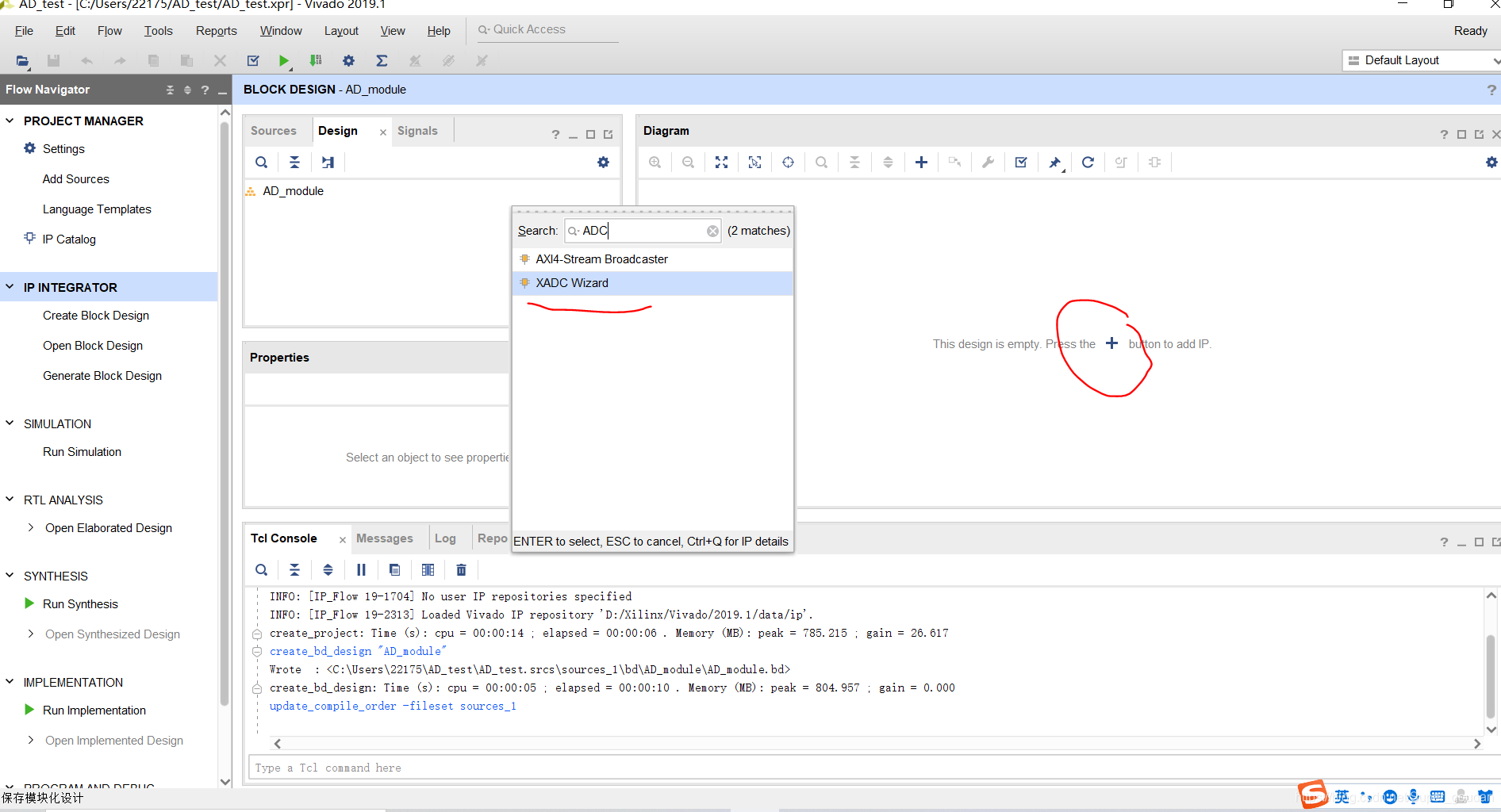The image size is (1501, 812).
Task: Collapse IMPLEMENTATION section
Action: (x=10, y=682)
